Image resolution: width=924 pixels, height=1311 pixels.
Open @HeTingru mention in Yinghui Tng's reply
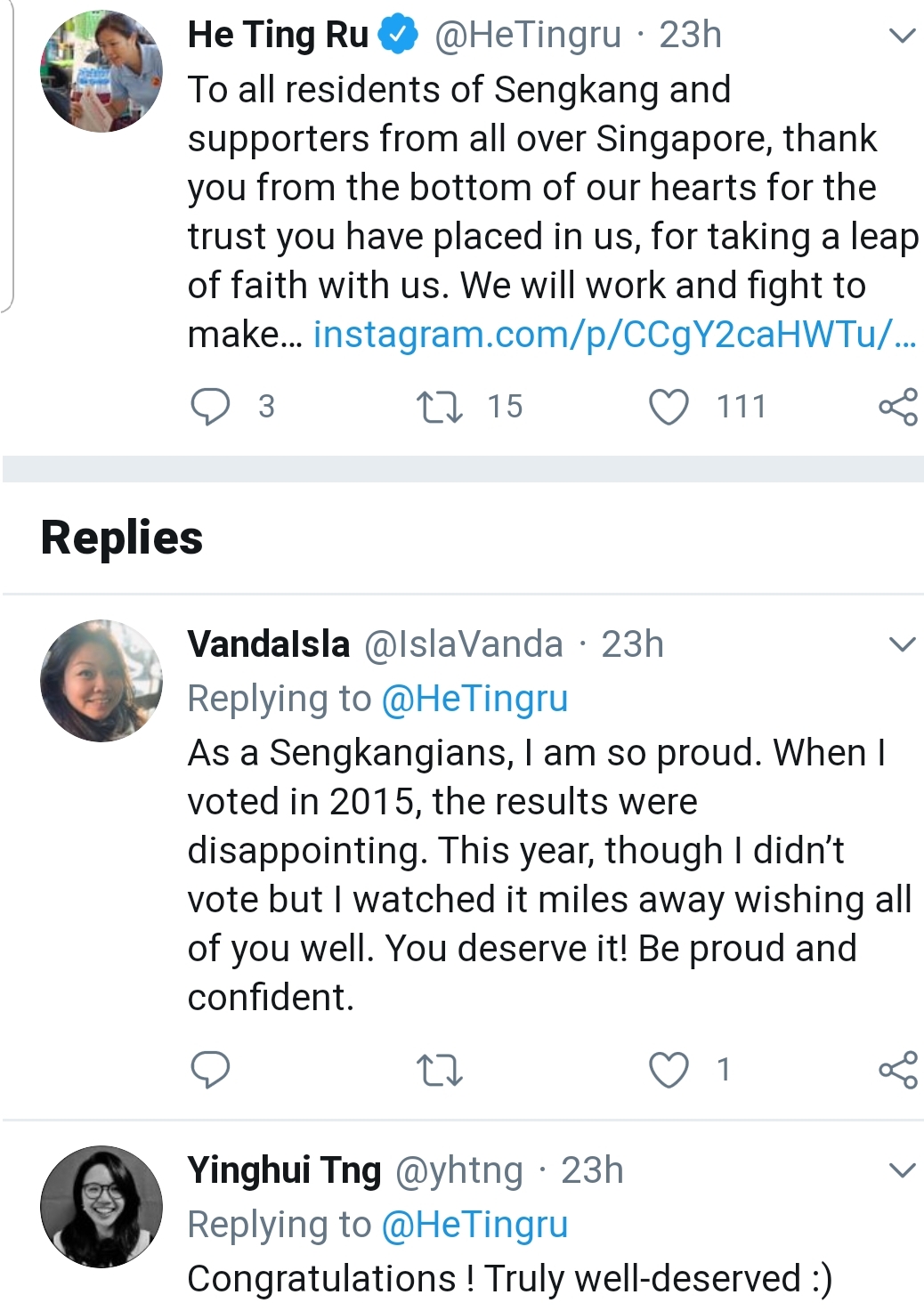(x=474, y=1225)
